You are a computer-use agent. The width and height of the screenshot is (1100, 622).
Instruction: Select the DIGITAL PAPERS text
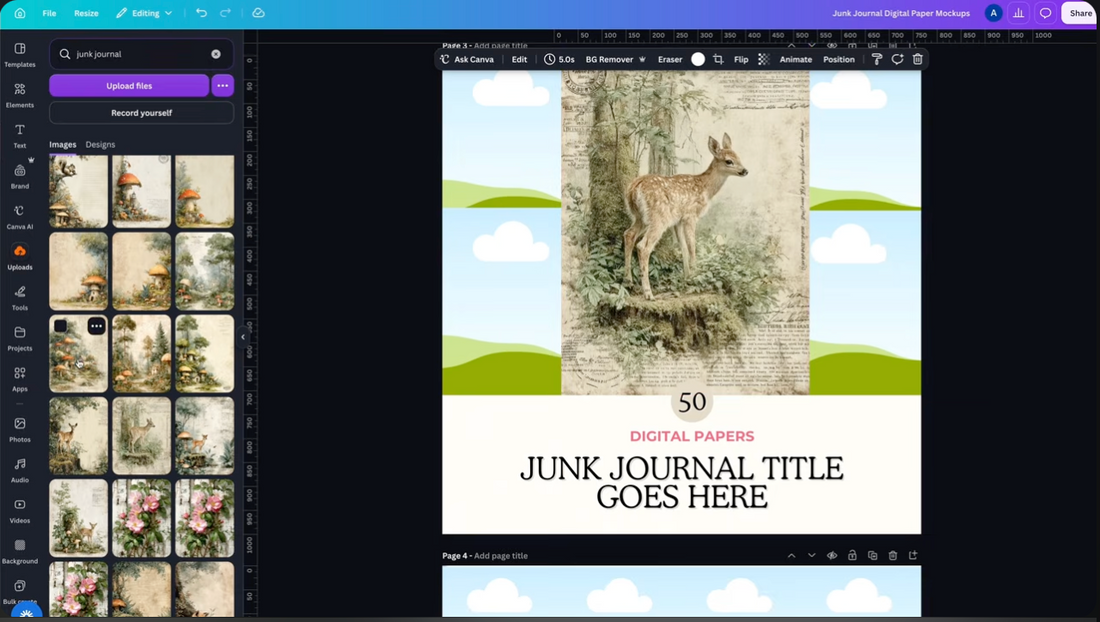(692, 436)
